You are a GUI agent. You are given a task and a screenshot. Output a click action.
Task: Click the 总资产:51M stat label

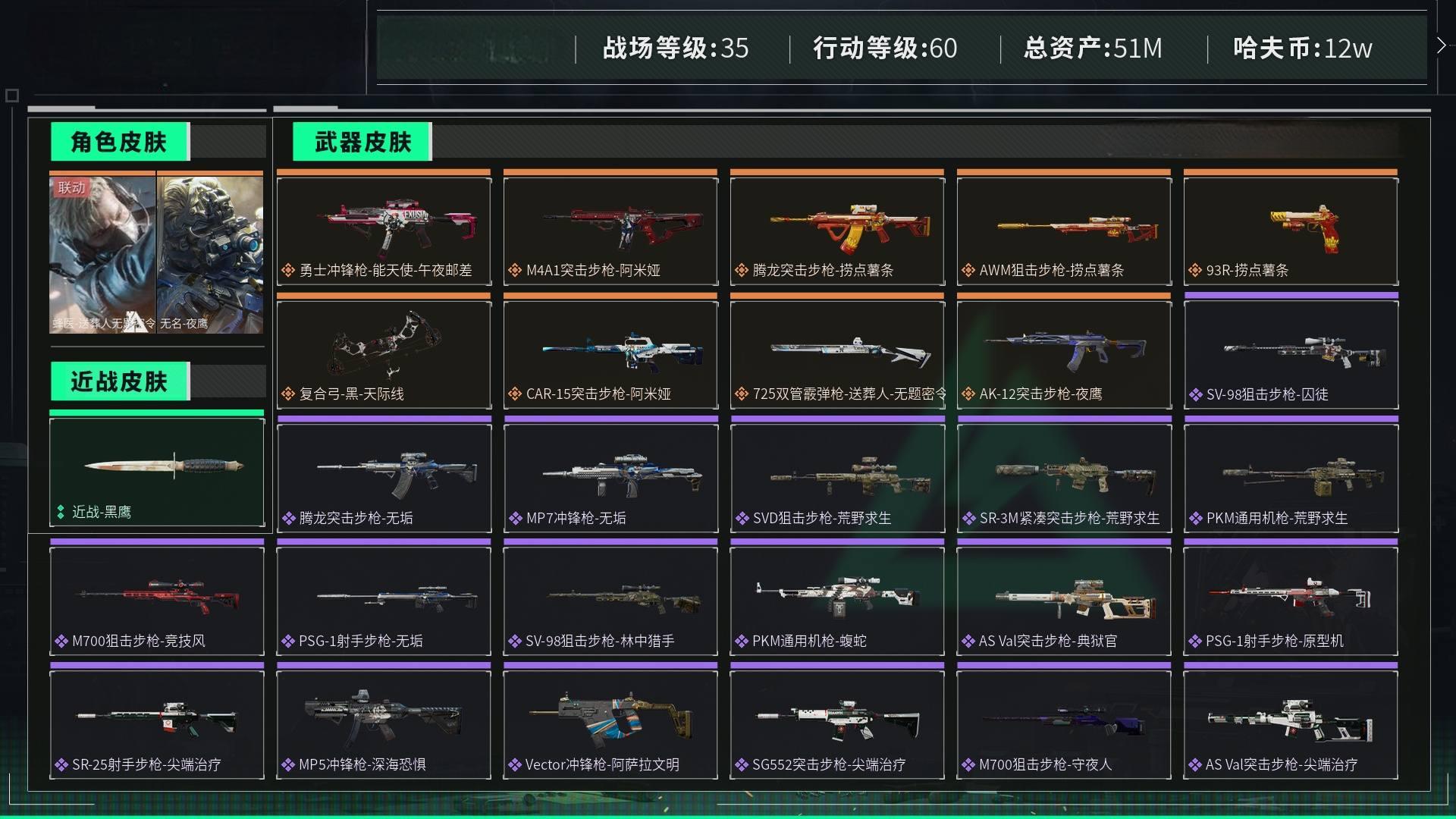[1093, 48]
